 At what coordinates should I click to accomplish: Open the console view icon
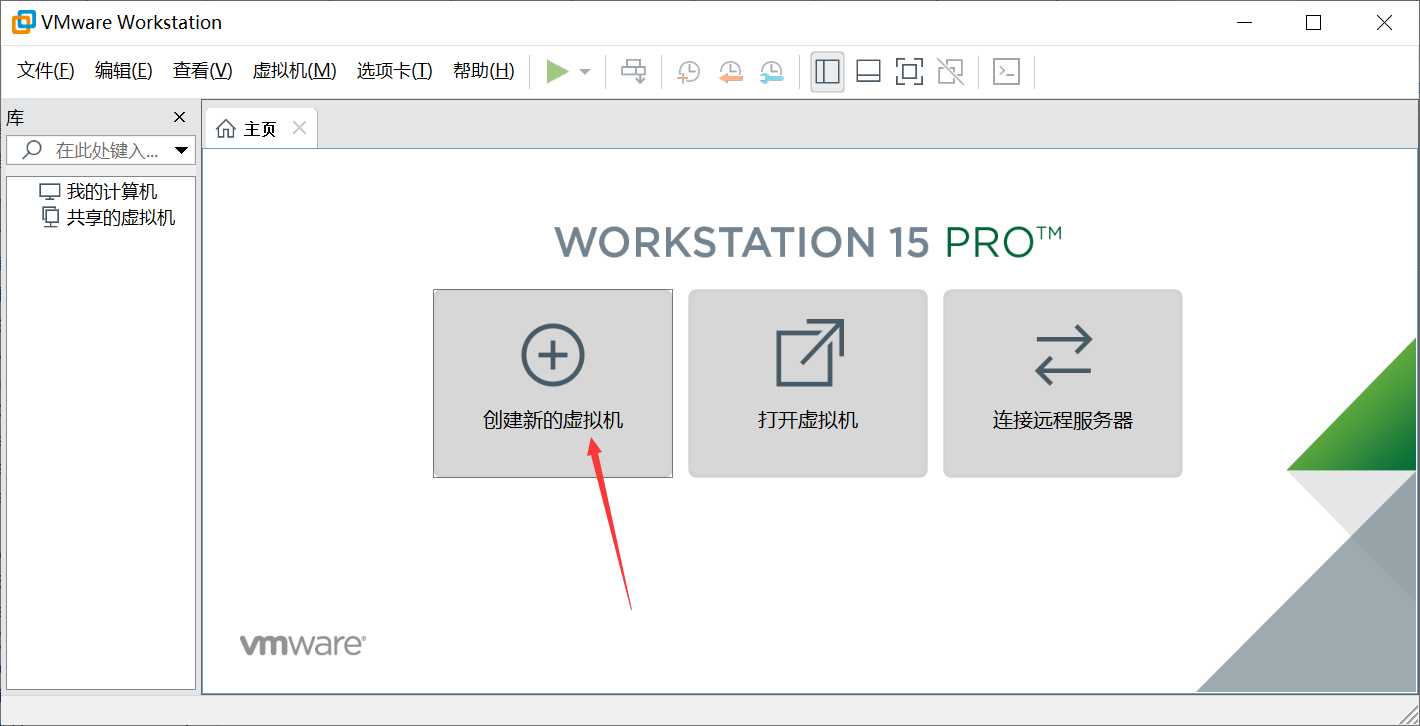click(1006, 71)
